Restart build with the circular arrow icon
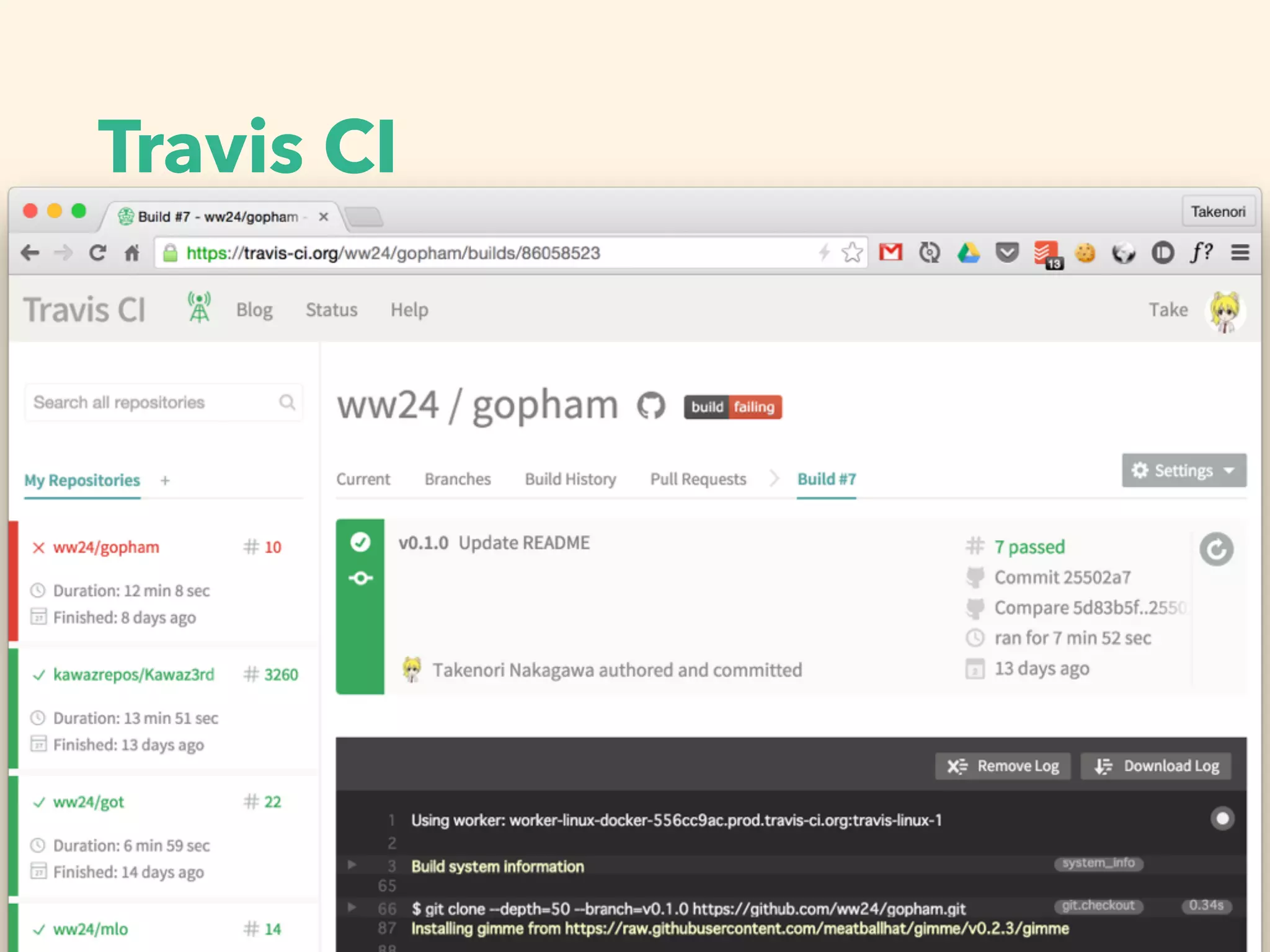This screenshot has height=952, width=1270. [x=1216, y=549]
